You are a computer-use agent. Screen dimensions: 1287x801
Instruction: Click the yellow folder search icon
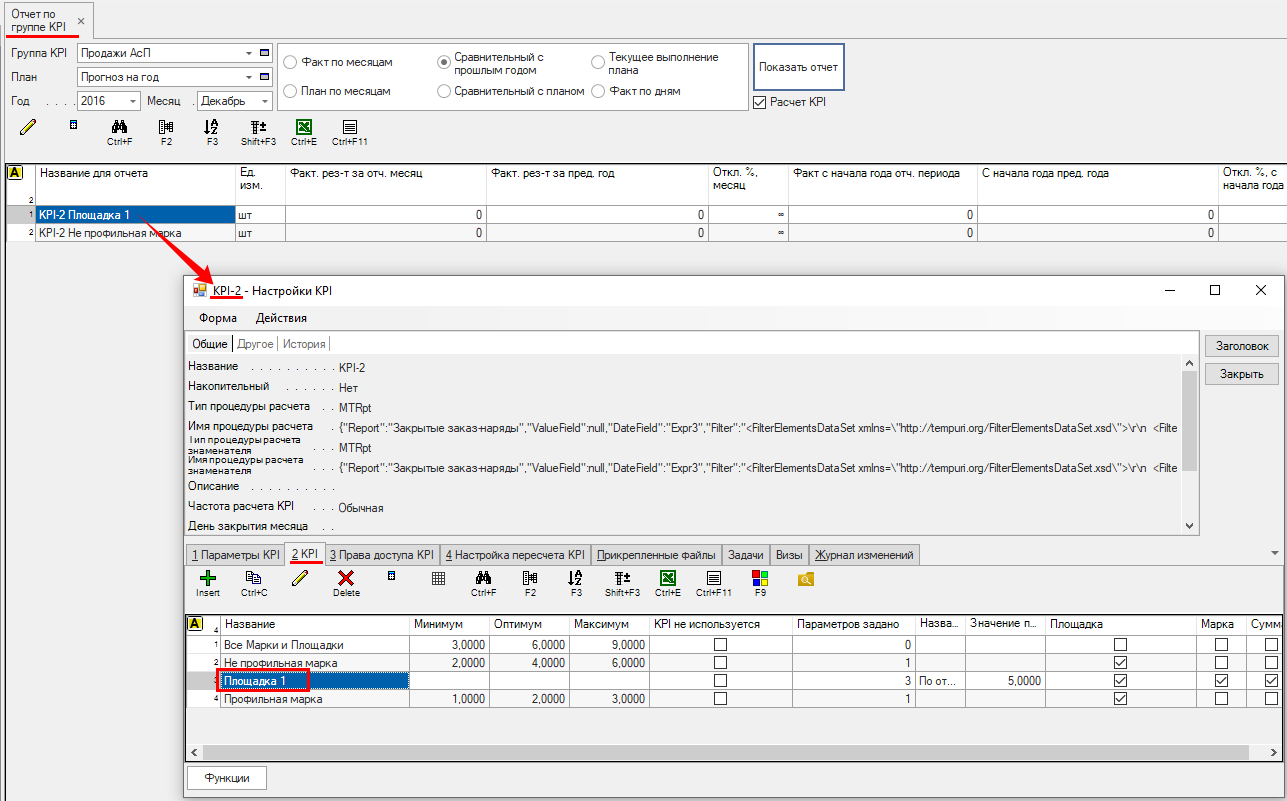pyautogui.click(x=806, y=578)
